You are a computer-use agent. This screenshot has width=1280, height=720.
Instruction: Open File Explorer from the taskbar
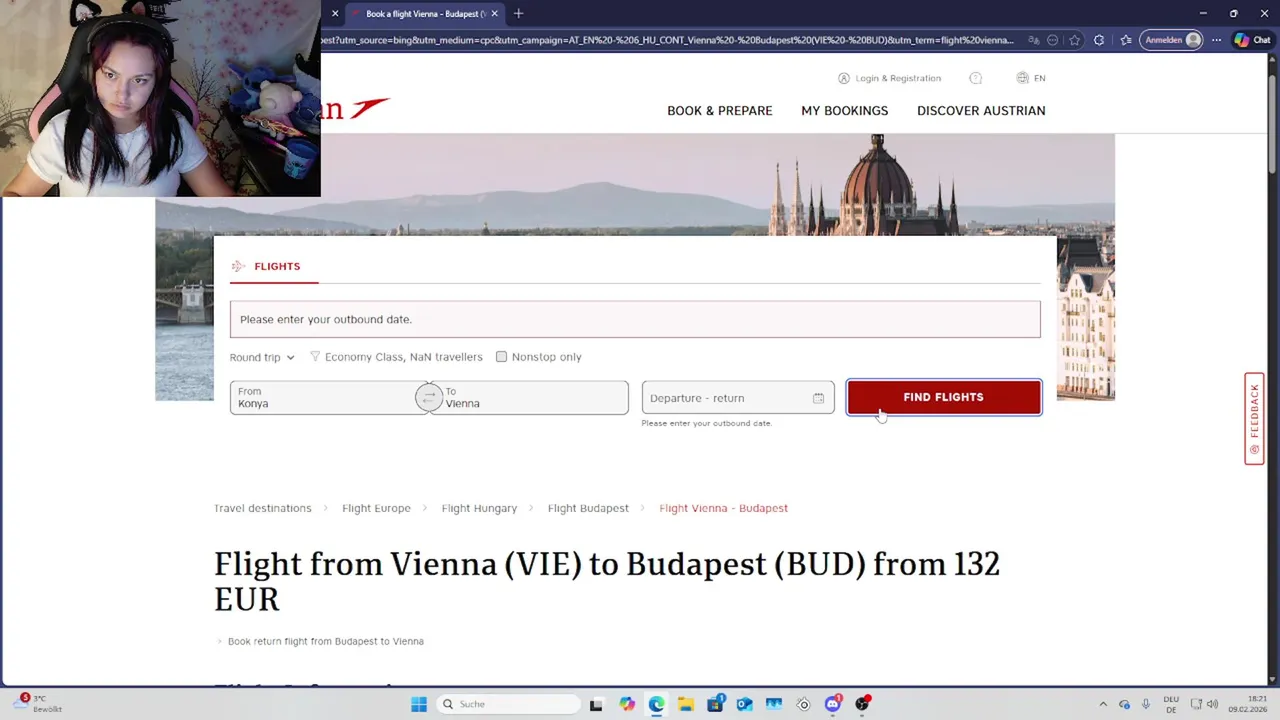(685, 704)
